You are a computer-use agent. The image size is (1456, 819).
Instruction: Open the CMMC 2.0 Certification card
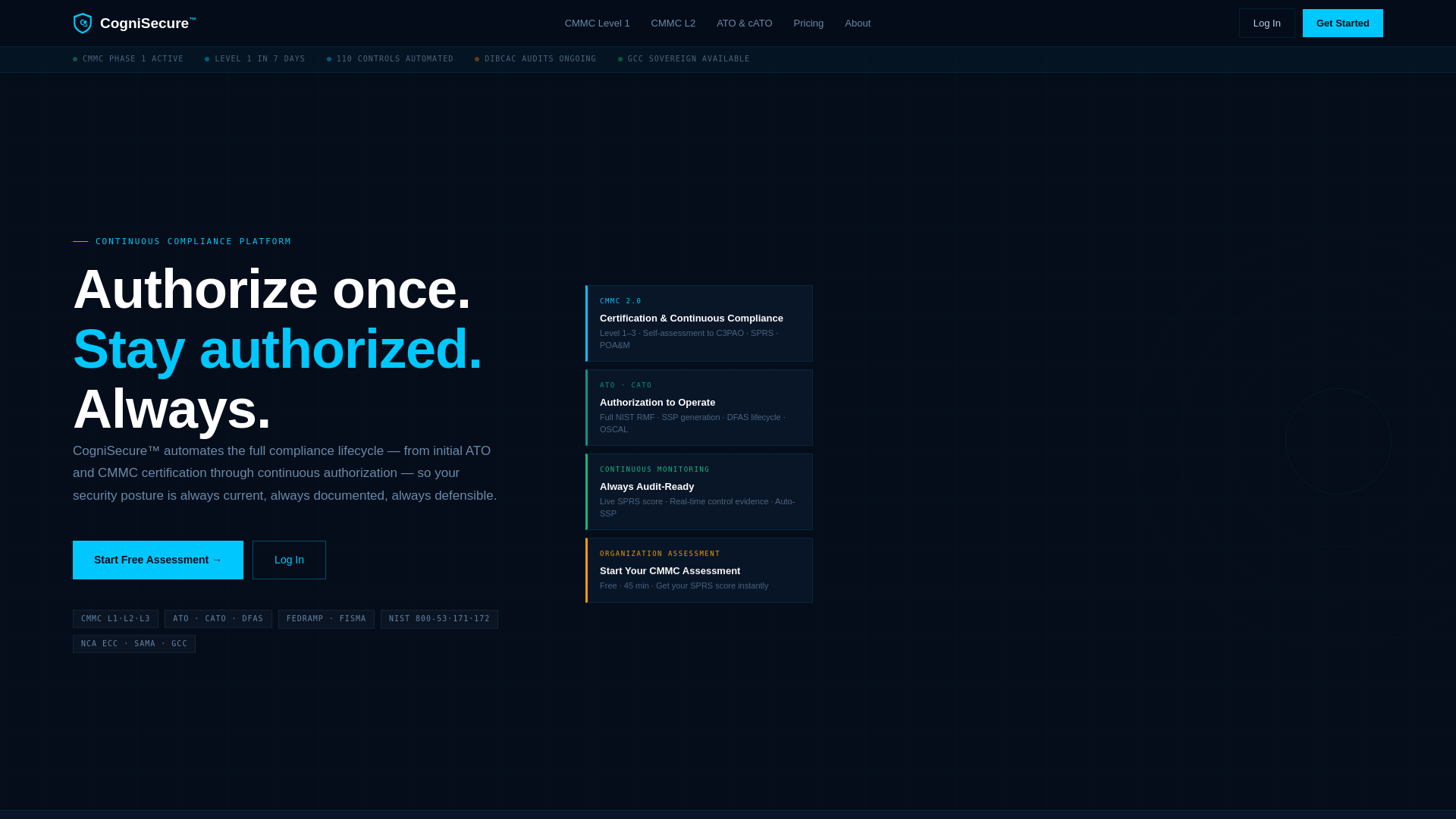coord(699,323)
